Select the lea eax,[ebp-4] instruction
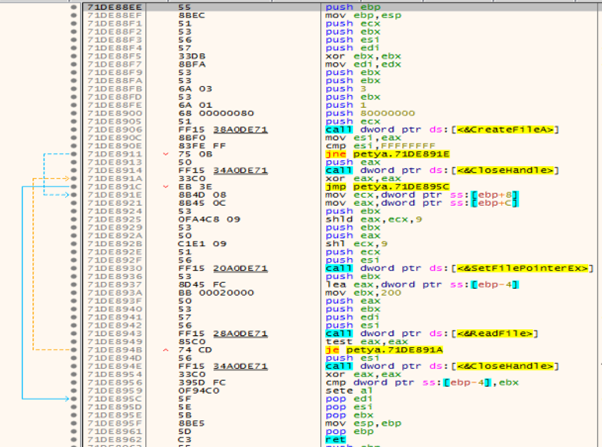The width and height of the screenshot is (602, 447). pyautogui.click(x=422, y=285)
